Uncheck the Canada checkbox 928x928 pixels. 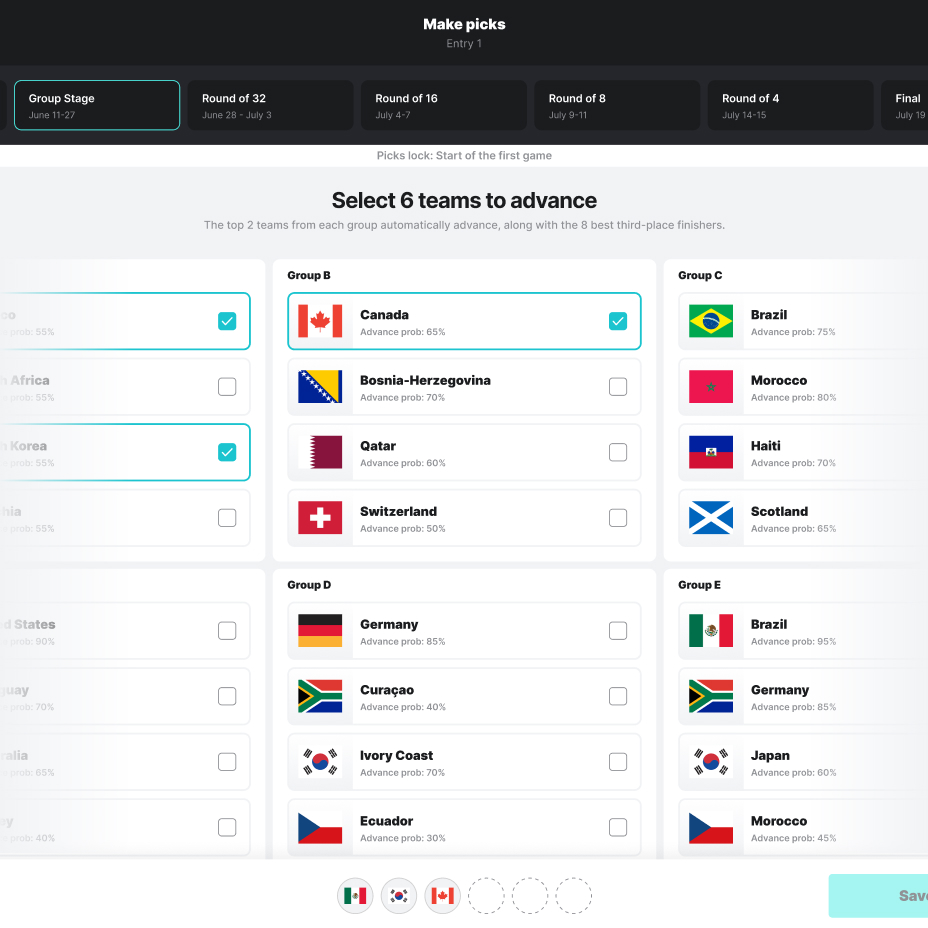(x=618, y=321)
